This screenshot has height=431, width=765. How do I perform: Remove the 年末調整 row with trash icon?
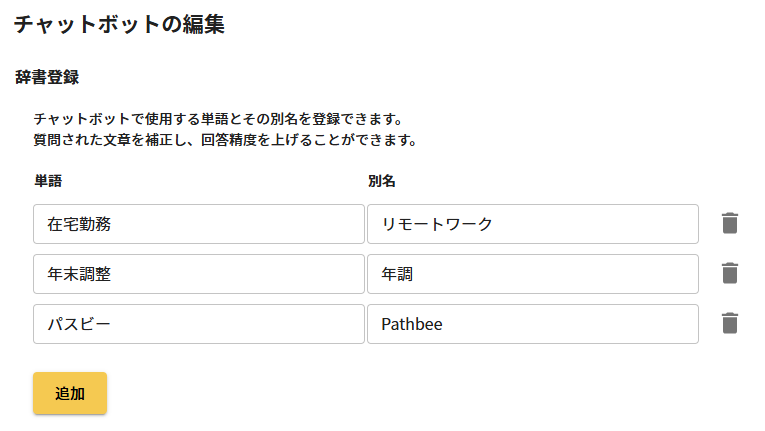[730, 273]
